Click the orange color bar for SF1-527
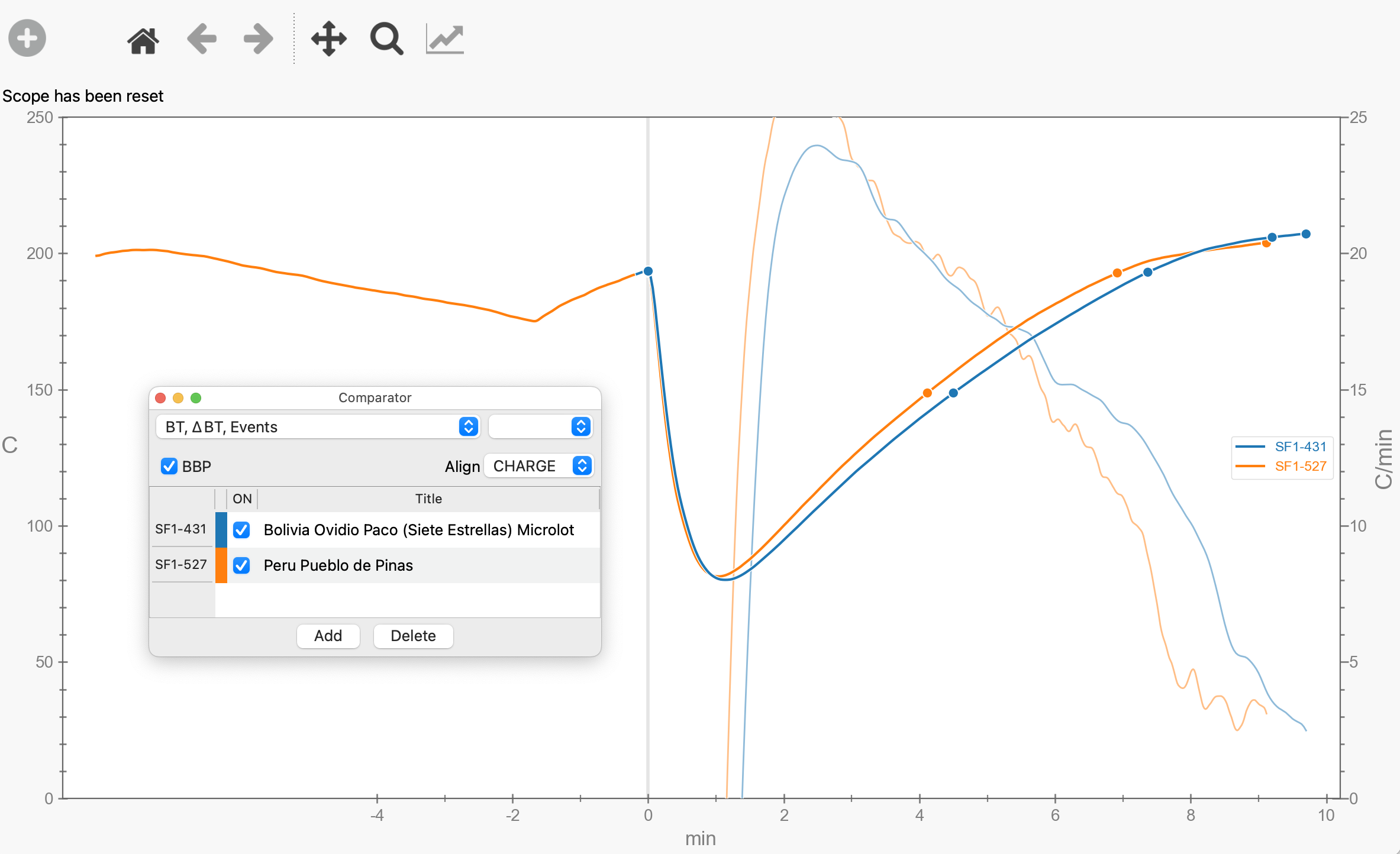The image size is (1400, 854). (x=221, y=565)
